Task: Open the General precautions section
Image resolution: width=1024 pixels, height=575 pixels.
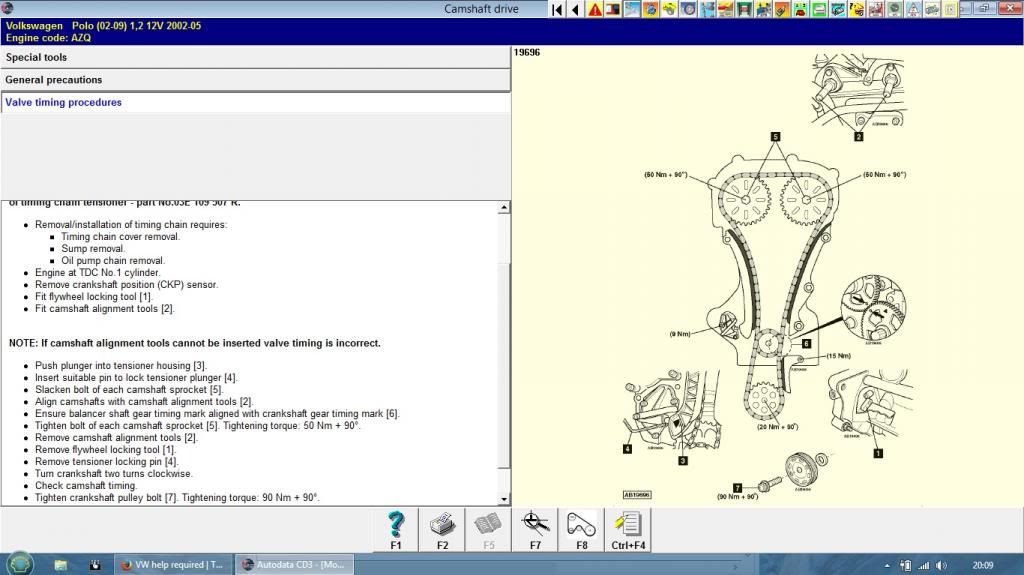Action: click(x=255, y=80)
